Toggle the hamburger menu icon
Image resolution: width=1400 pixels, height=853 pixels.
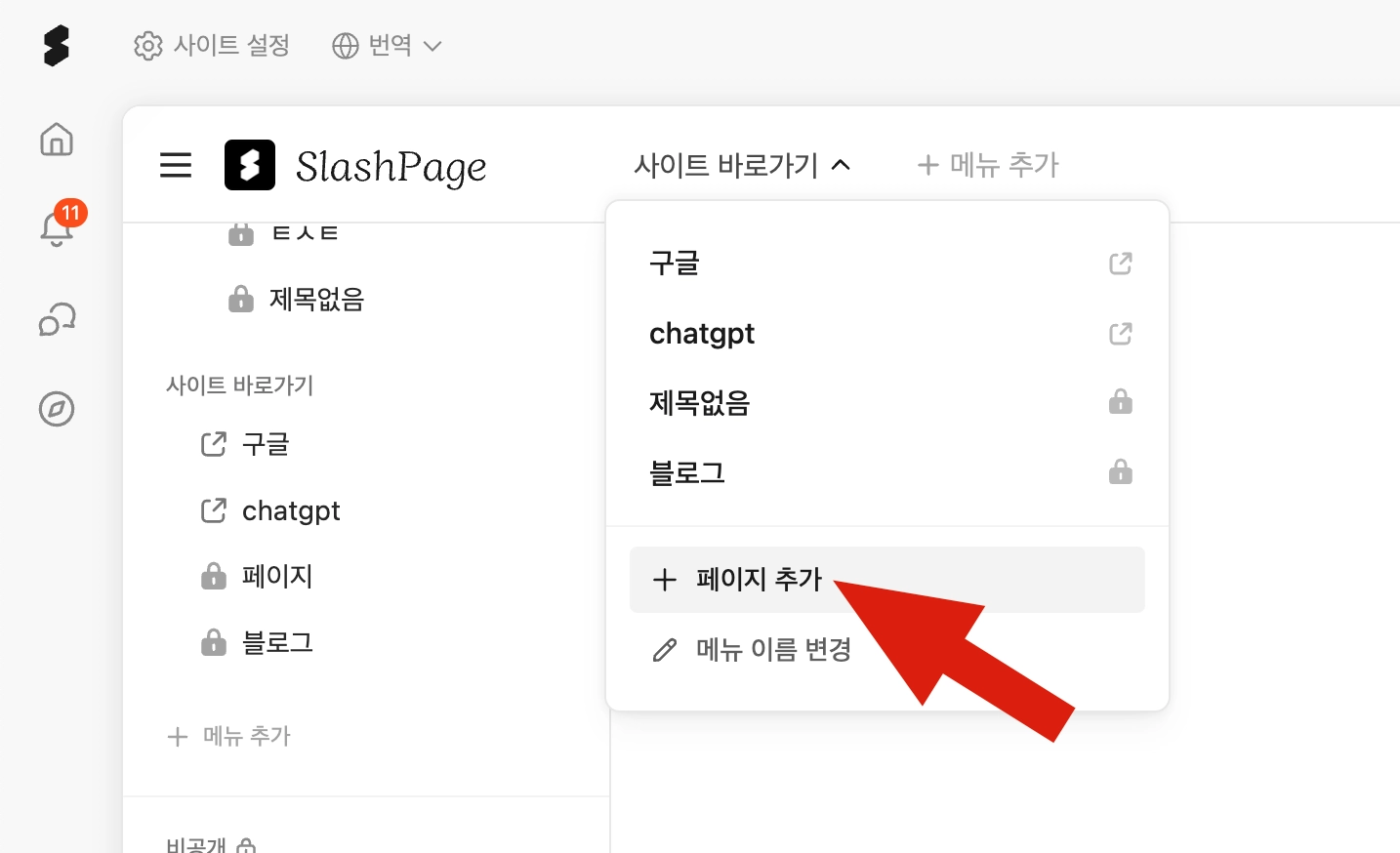click(x=176, y=165)
